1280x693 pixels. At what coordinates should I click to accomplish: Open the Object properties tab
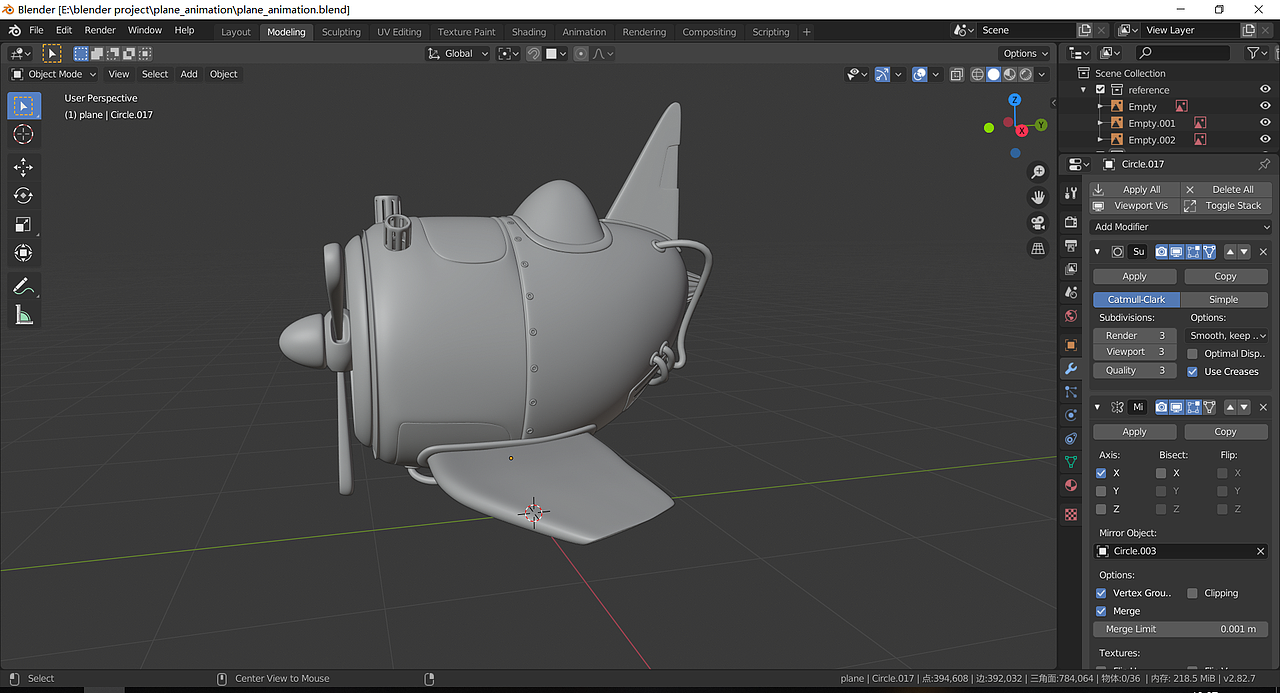1071,345
